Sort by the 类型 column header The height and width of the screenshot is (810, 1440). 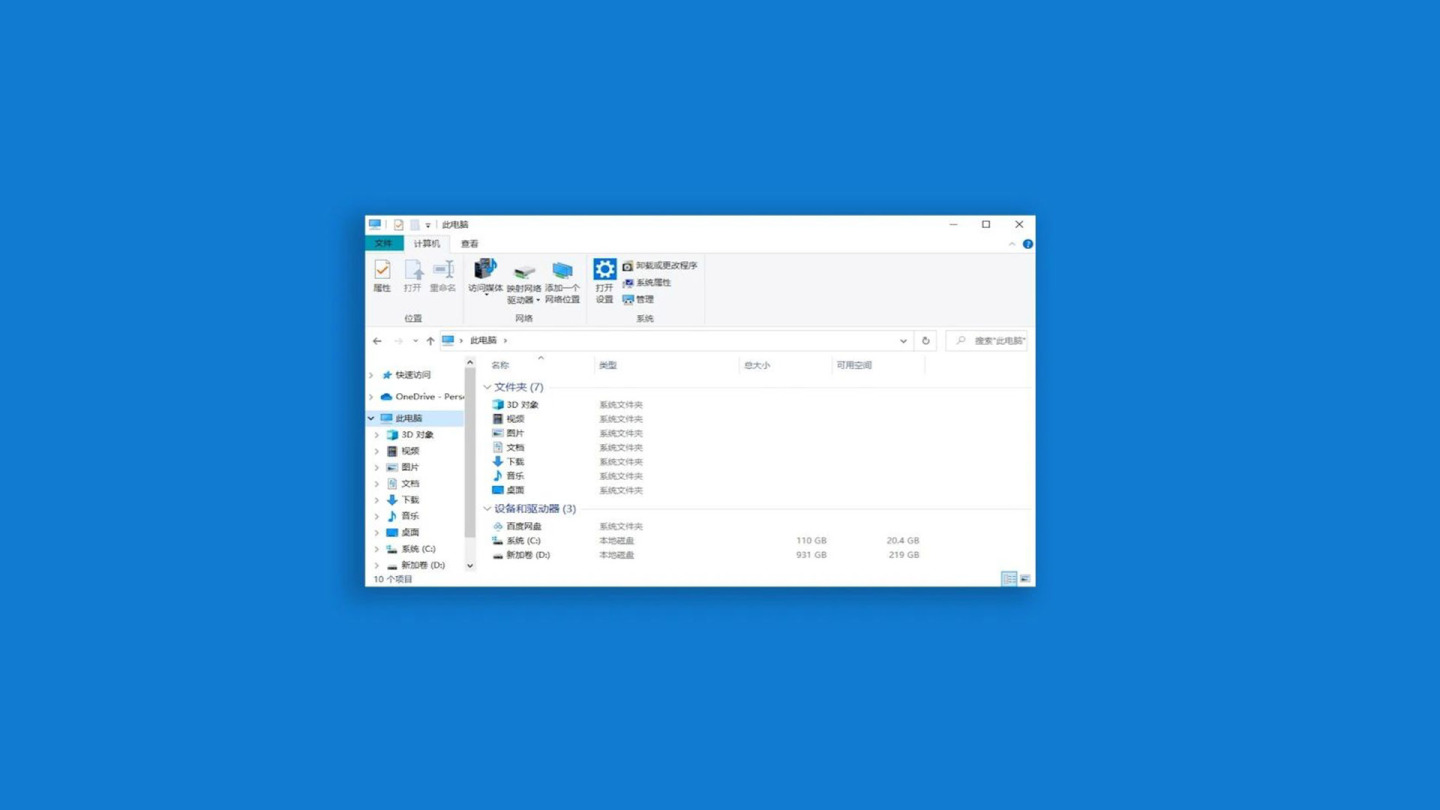[608, 366]
